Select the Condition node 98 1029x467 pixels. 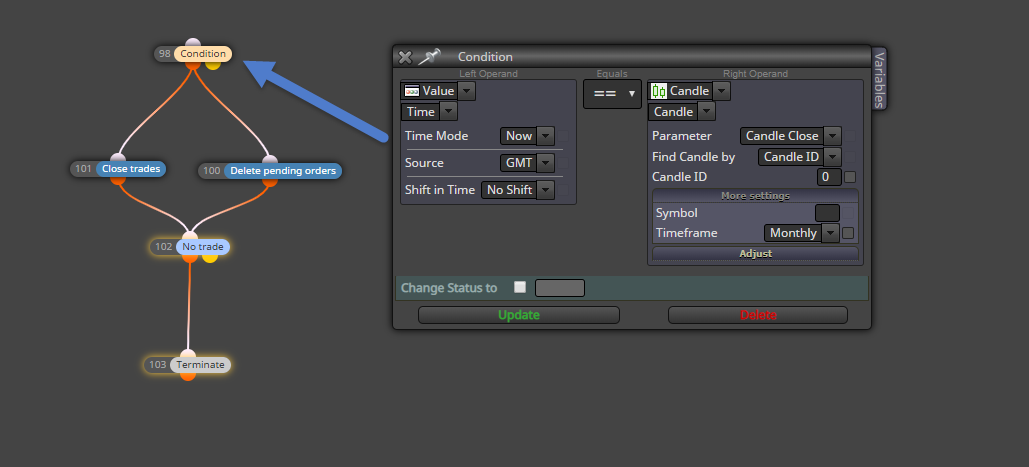coord(203,54)
